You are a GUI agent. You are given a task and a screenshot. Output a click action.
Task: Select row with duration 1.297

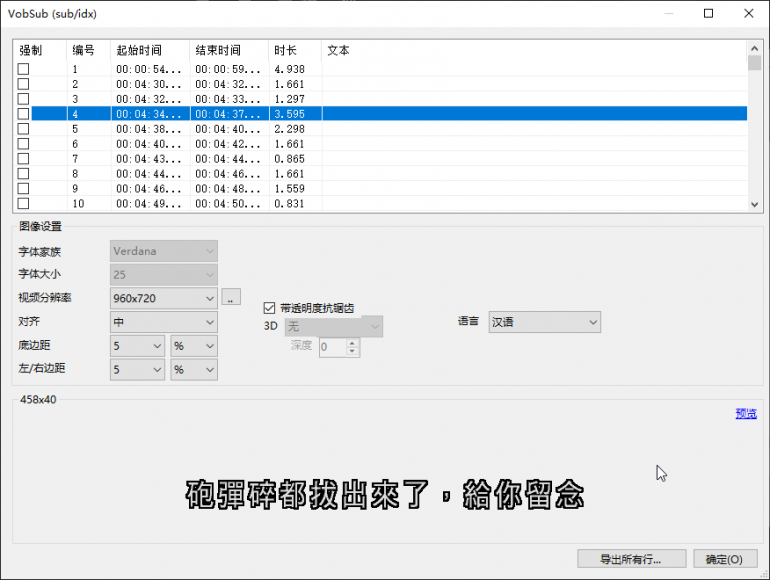click(x=381, y=99)
